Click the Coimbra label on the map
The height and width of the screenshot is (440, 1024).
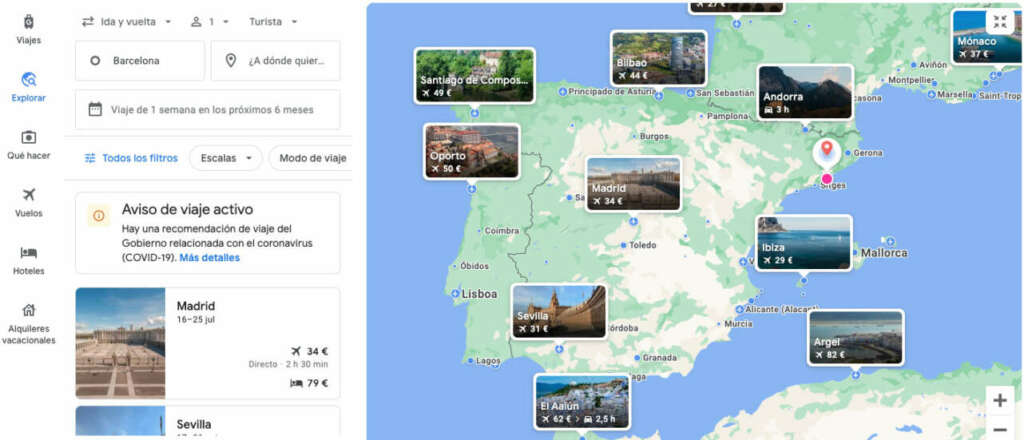(x=502, y=230)
